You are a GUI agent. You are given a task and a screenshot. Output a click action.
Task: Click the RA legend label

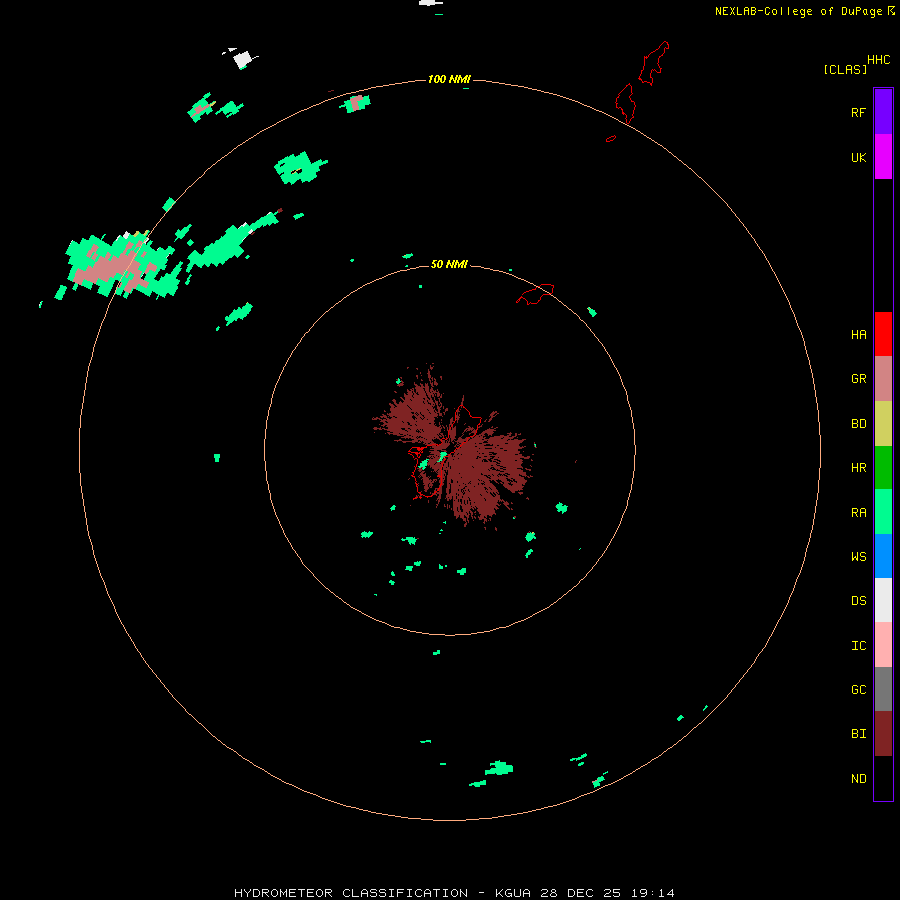(858, 513)
